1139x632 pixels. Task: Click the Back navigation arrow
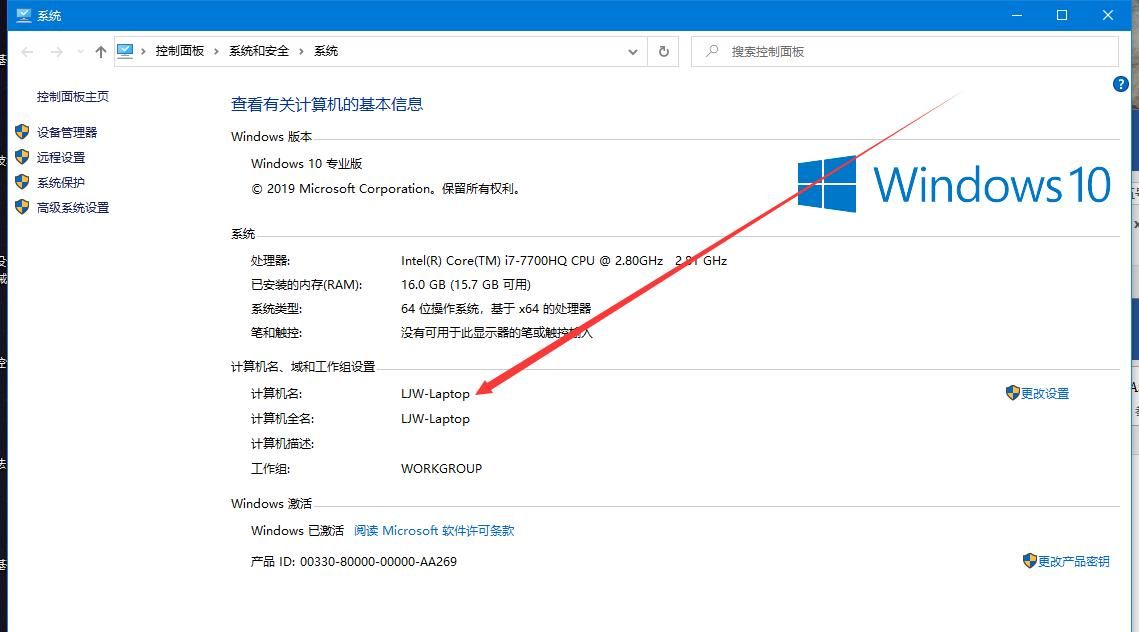click(28, 52)
